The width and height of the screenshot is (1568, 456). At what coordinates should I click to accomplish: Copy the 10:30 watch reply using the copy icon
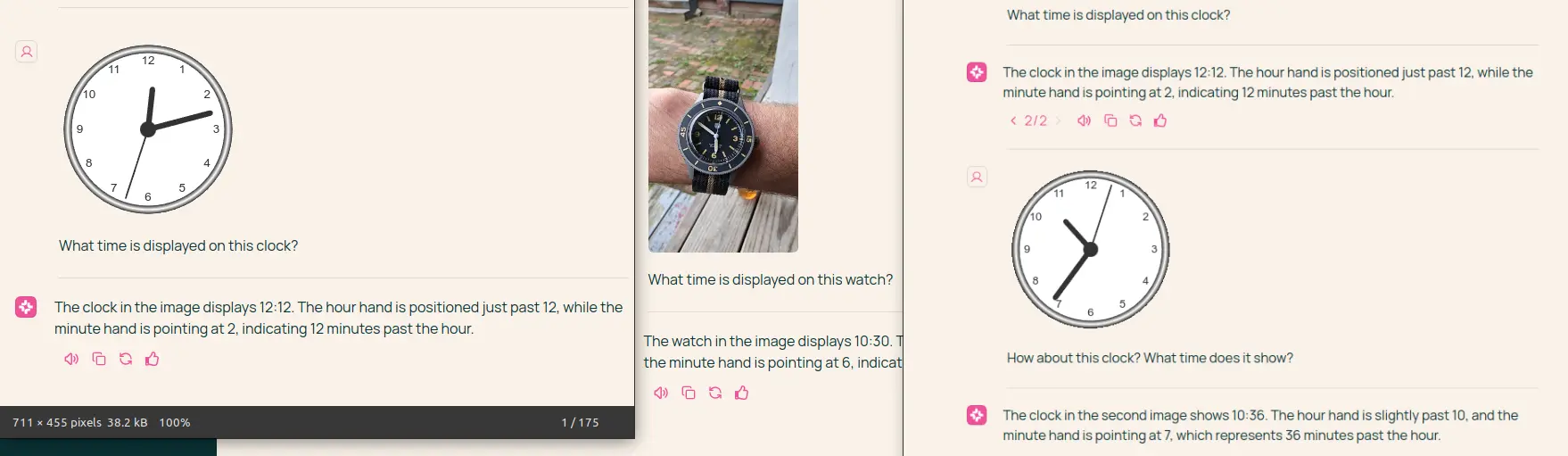[689, 393]
